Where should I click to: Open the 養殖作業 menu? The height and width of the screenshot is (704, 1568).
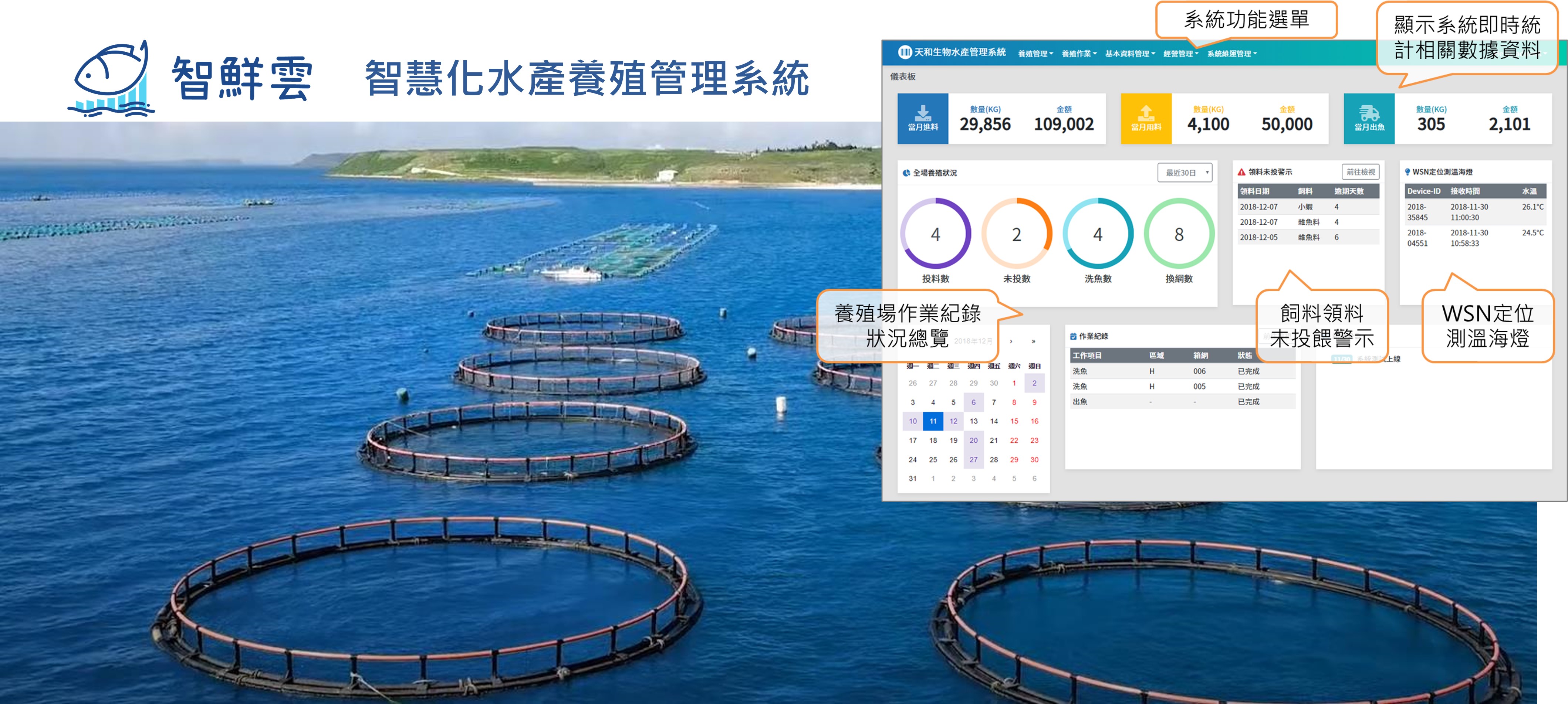click(x=1079, y=54)
